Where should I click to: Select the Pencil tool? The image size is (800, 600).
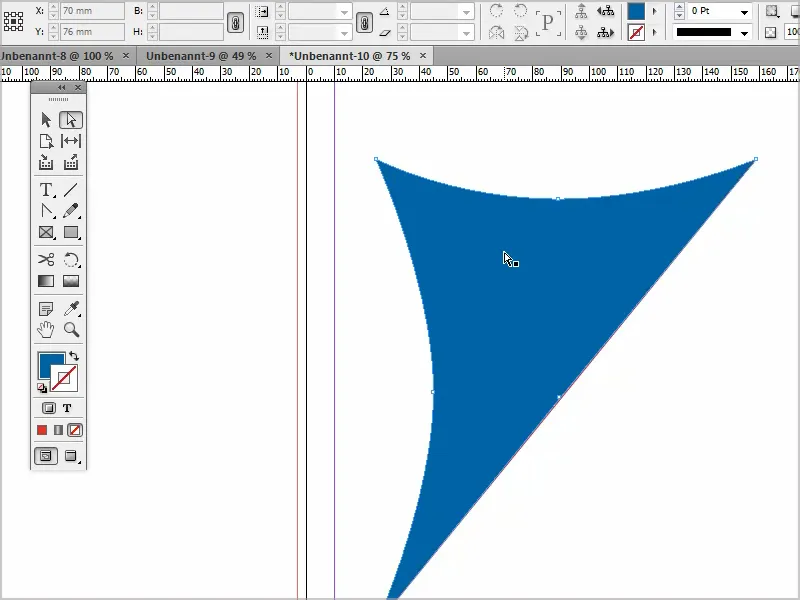[71, 211]
